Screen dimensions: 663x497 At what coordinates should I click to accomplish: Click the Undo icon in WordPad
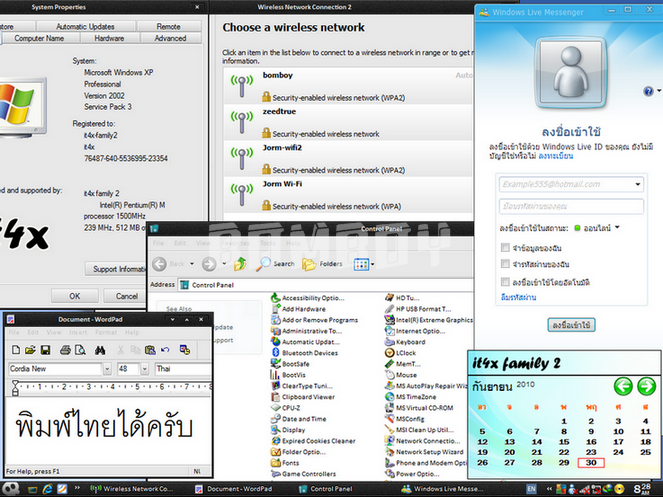165,350
